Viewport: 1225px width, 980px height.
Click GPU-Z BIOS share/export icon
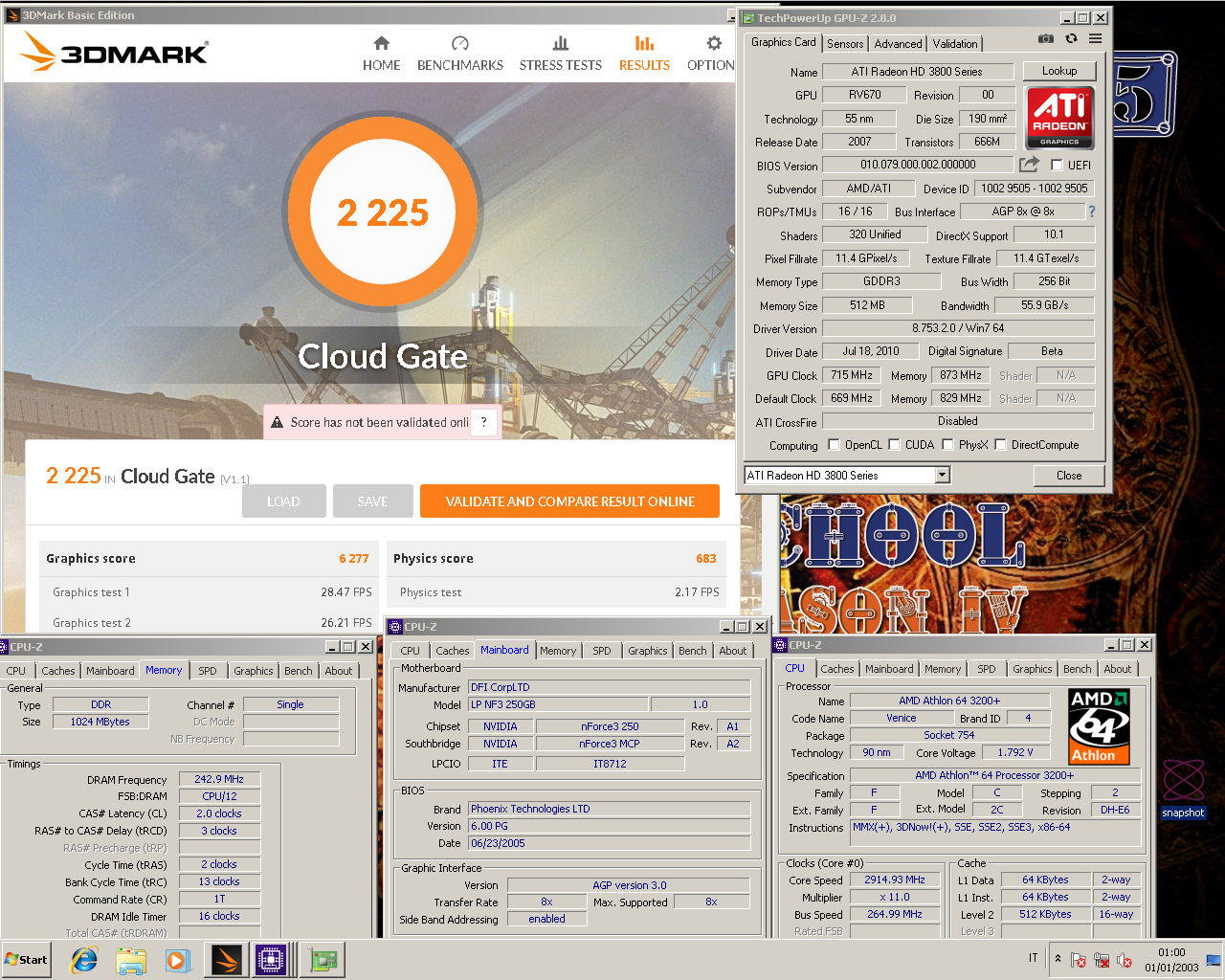[1029, 165]
